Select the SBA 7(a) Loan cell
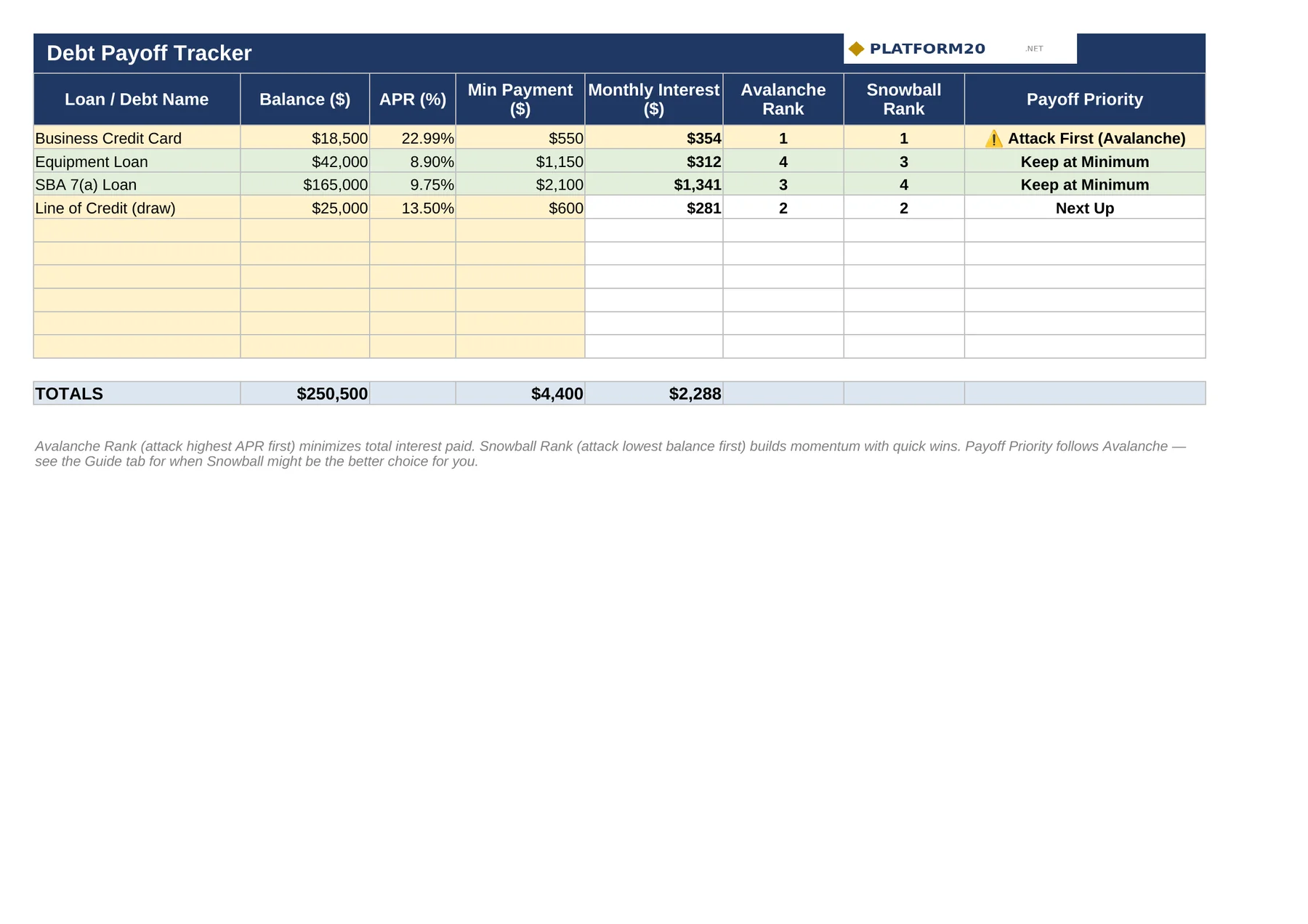The width and height of the screenshot is (1308, 924). click(137, 185)
